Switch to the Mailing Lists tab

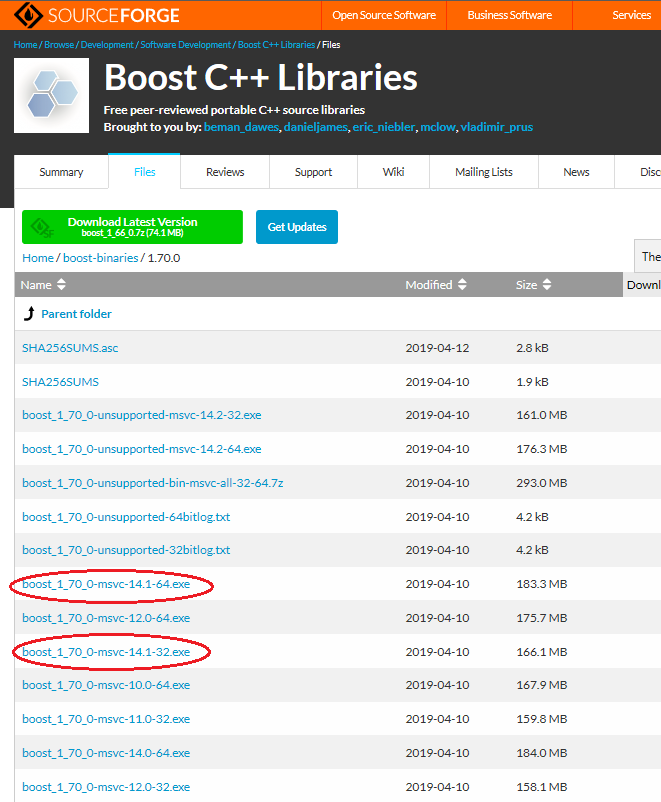coord(483,172)
